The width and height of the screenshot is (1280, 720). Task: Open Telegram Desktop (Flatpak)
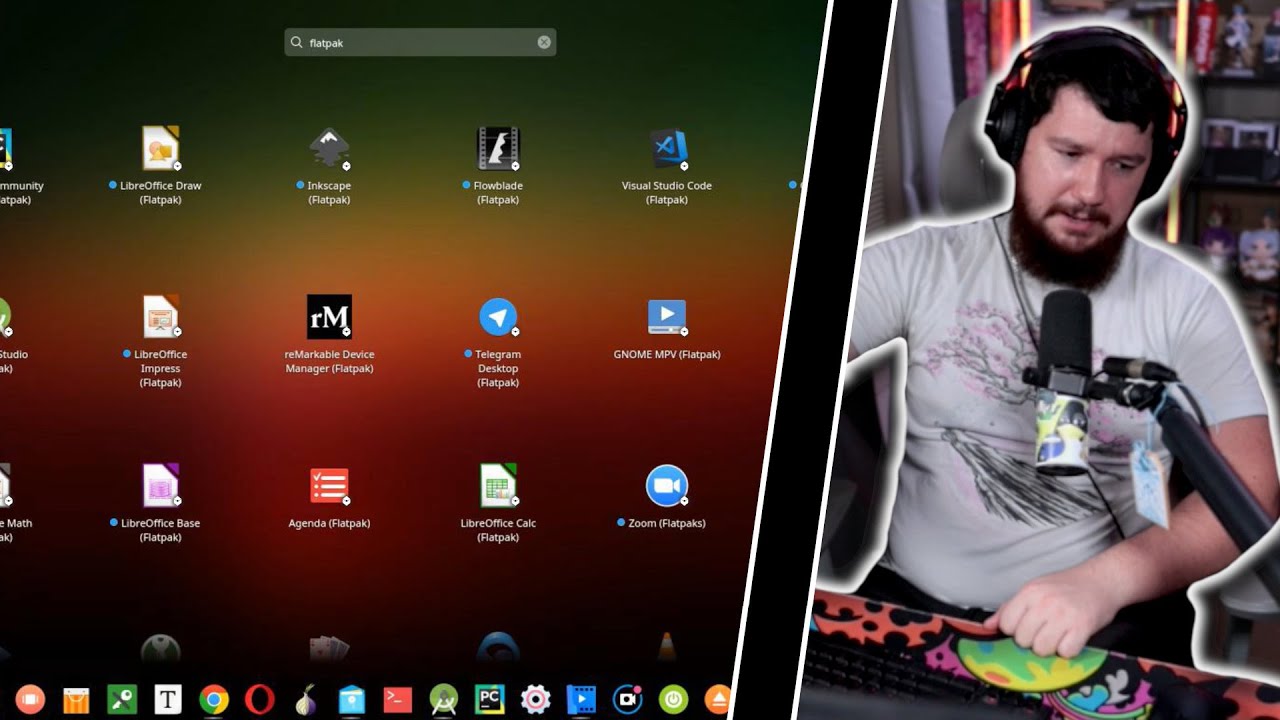pos(498,317)
